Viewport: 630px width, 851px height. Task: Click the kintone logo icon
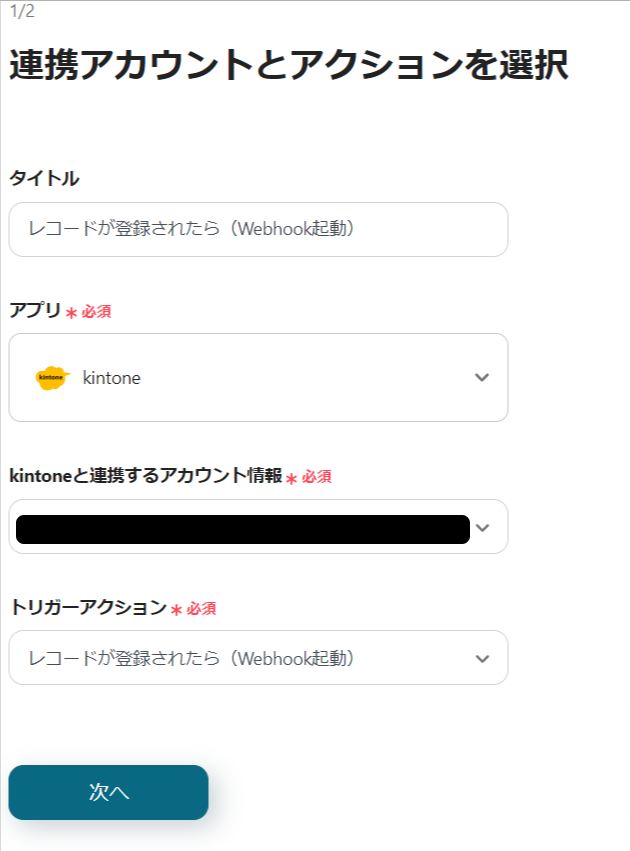[52, 378]
